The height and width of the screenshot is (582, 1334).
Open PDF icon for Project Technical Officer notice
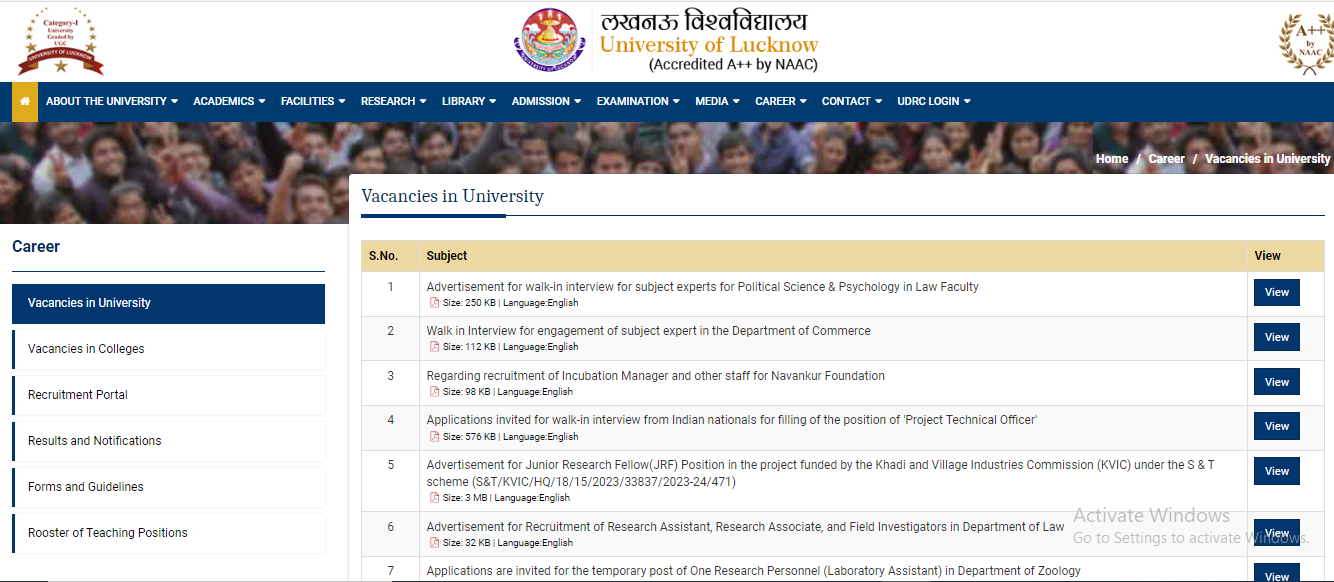coord(435,437)
